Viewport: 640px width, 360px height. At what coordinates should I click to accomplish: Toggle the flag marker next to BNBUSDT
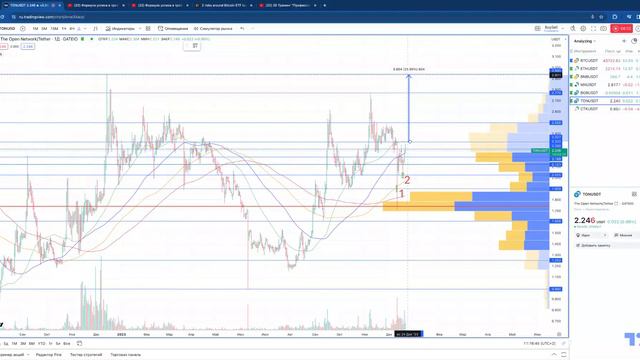[x=571, y=77]
